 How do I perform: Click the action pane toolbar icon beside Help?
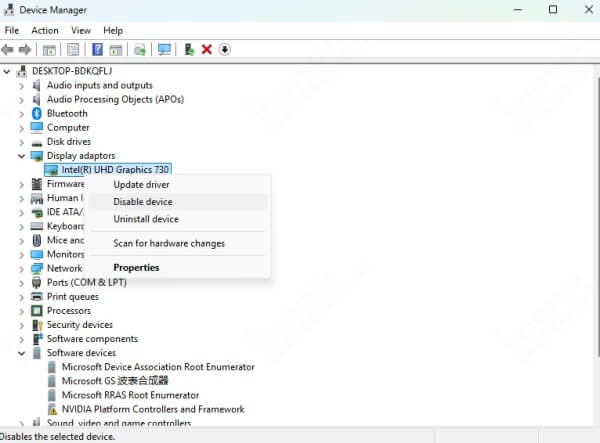tap(116, 49)
